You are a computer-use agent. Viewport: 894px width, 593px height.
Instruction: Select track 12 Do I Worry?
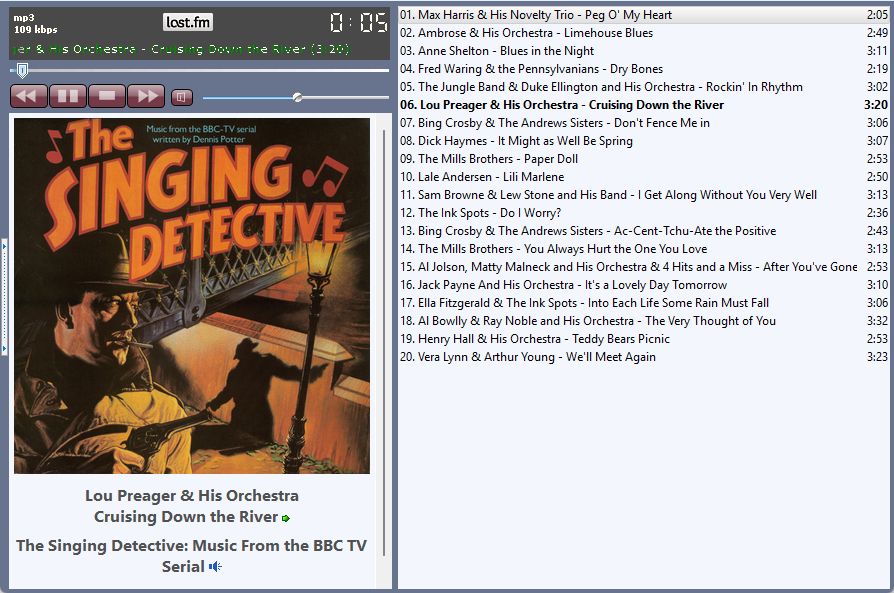click(644, 213)
